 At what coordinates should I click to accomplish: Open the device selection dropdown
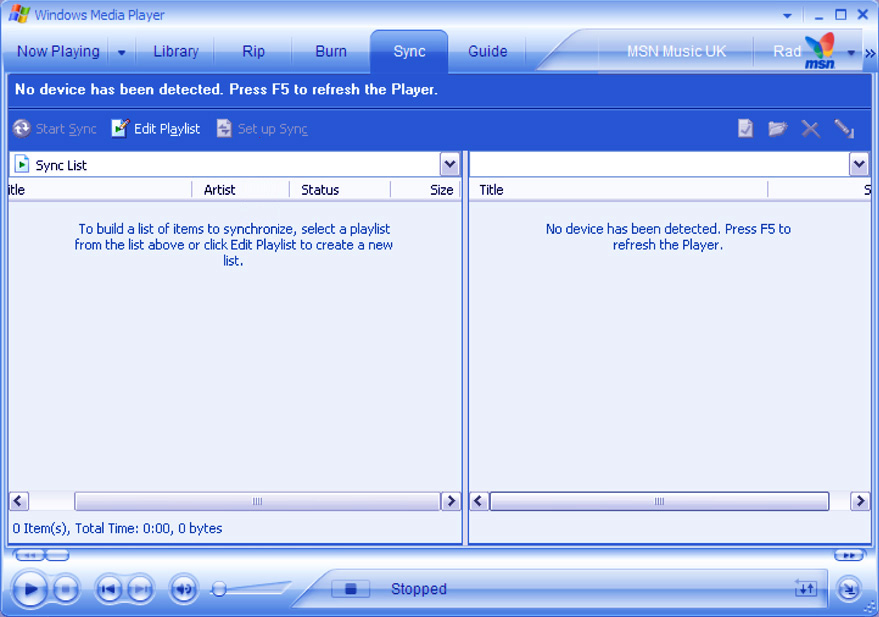pyautogui.click(x=859, y=165)
